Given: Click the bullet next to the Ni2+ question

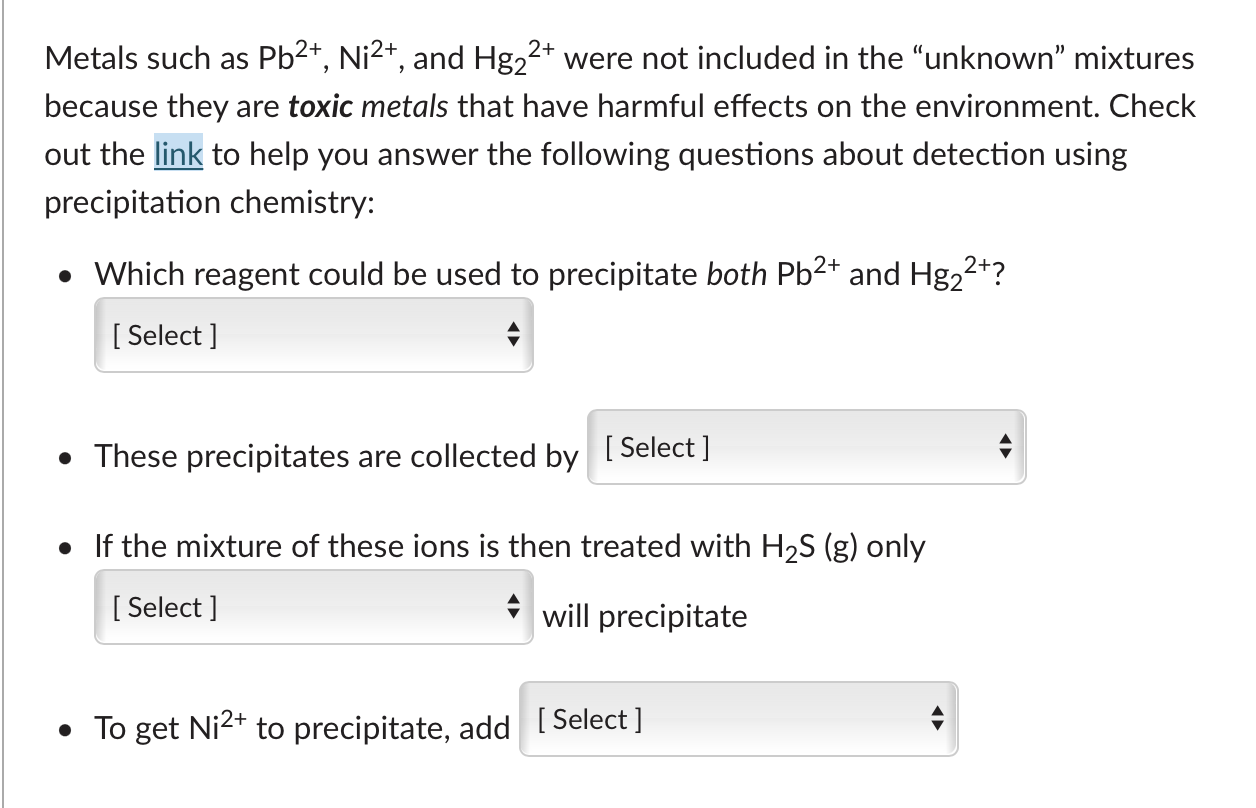Looking at the screenshot, I should tap(66, 729).
